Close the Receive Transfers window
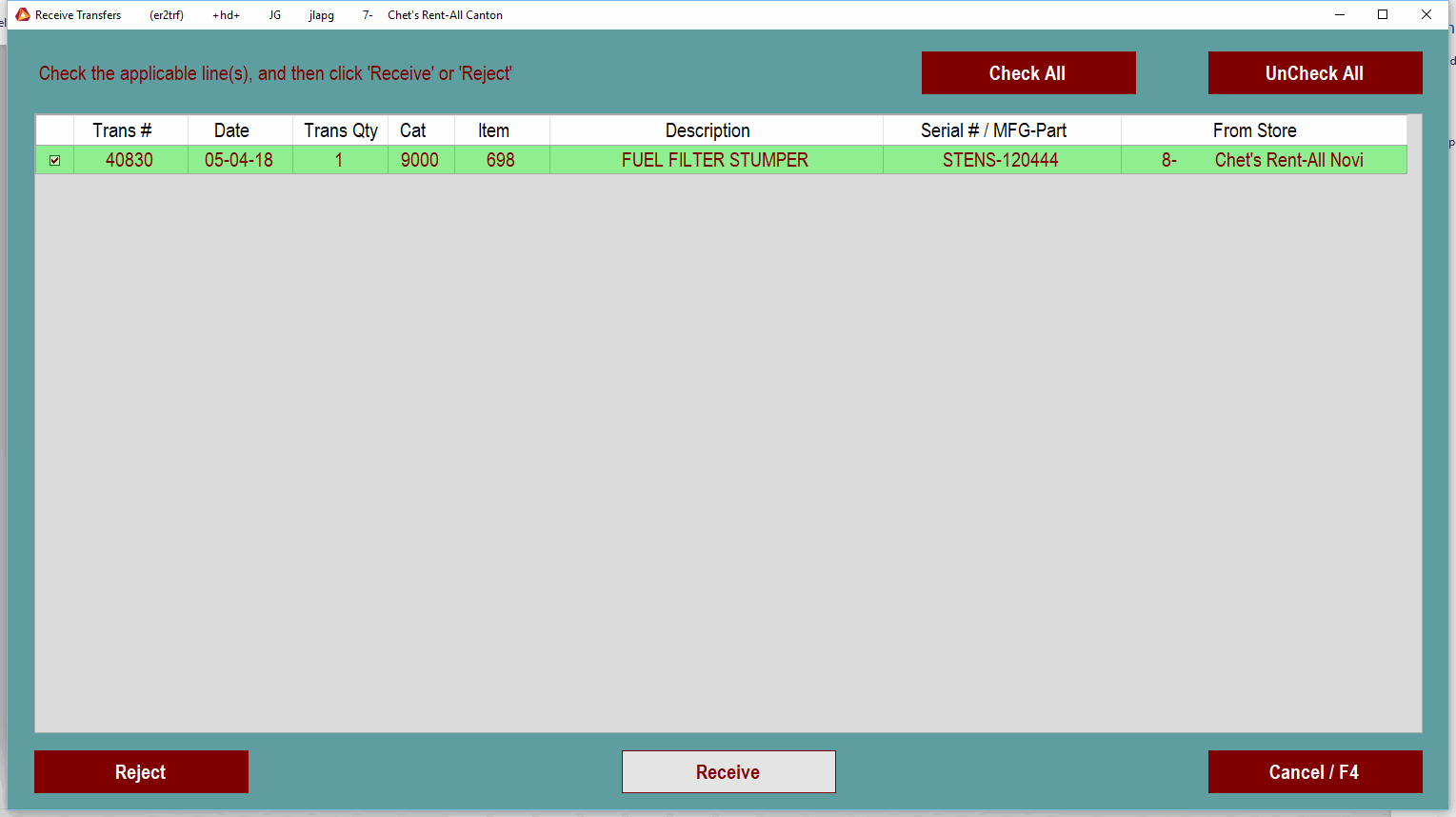The height and width of the screenshot is (817, 1456). [x=1426, y=14]
